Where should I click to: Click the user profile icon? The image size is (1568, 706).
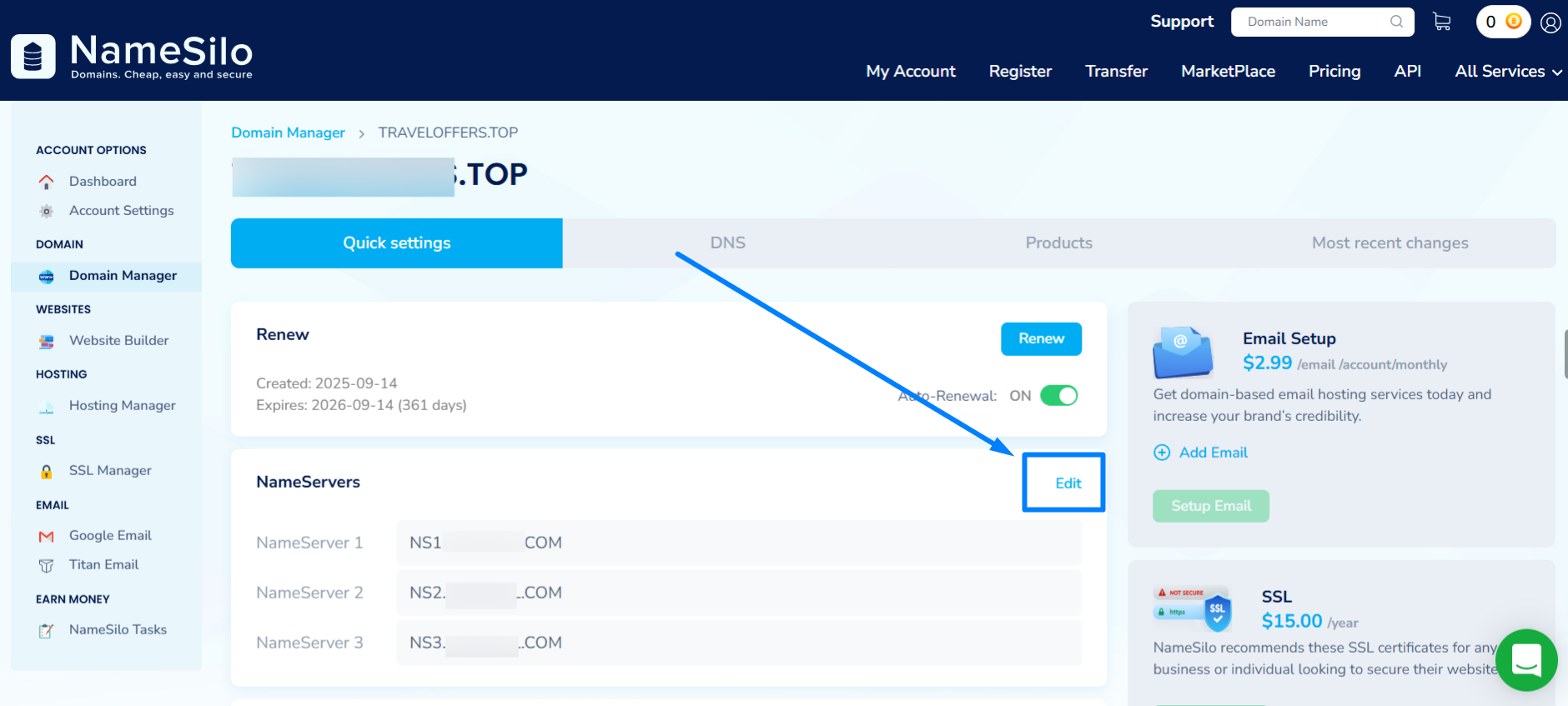[x=1550, y=23]
